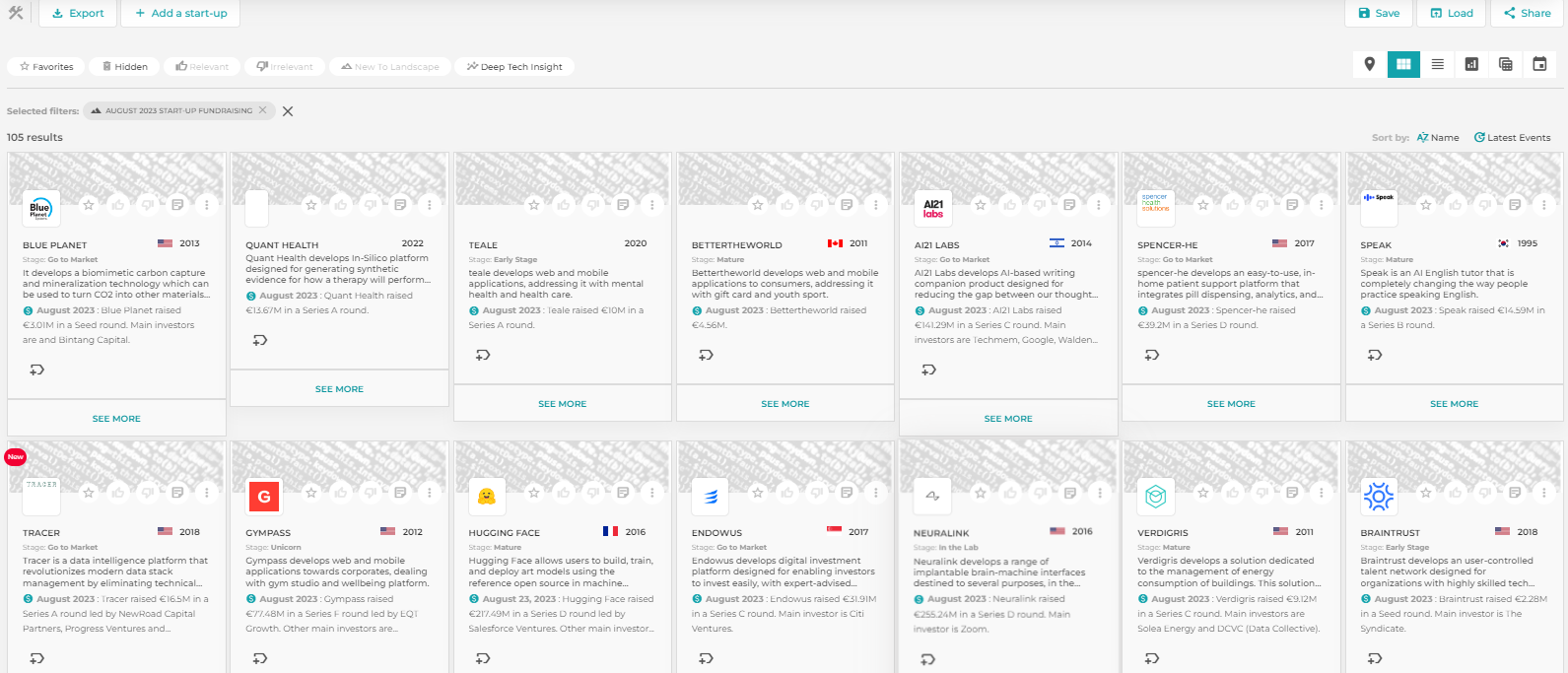Add a note to Bettertheworld card
Viewport: 1568px width, 673px height.
847,205
